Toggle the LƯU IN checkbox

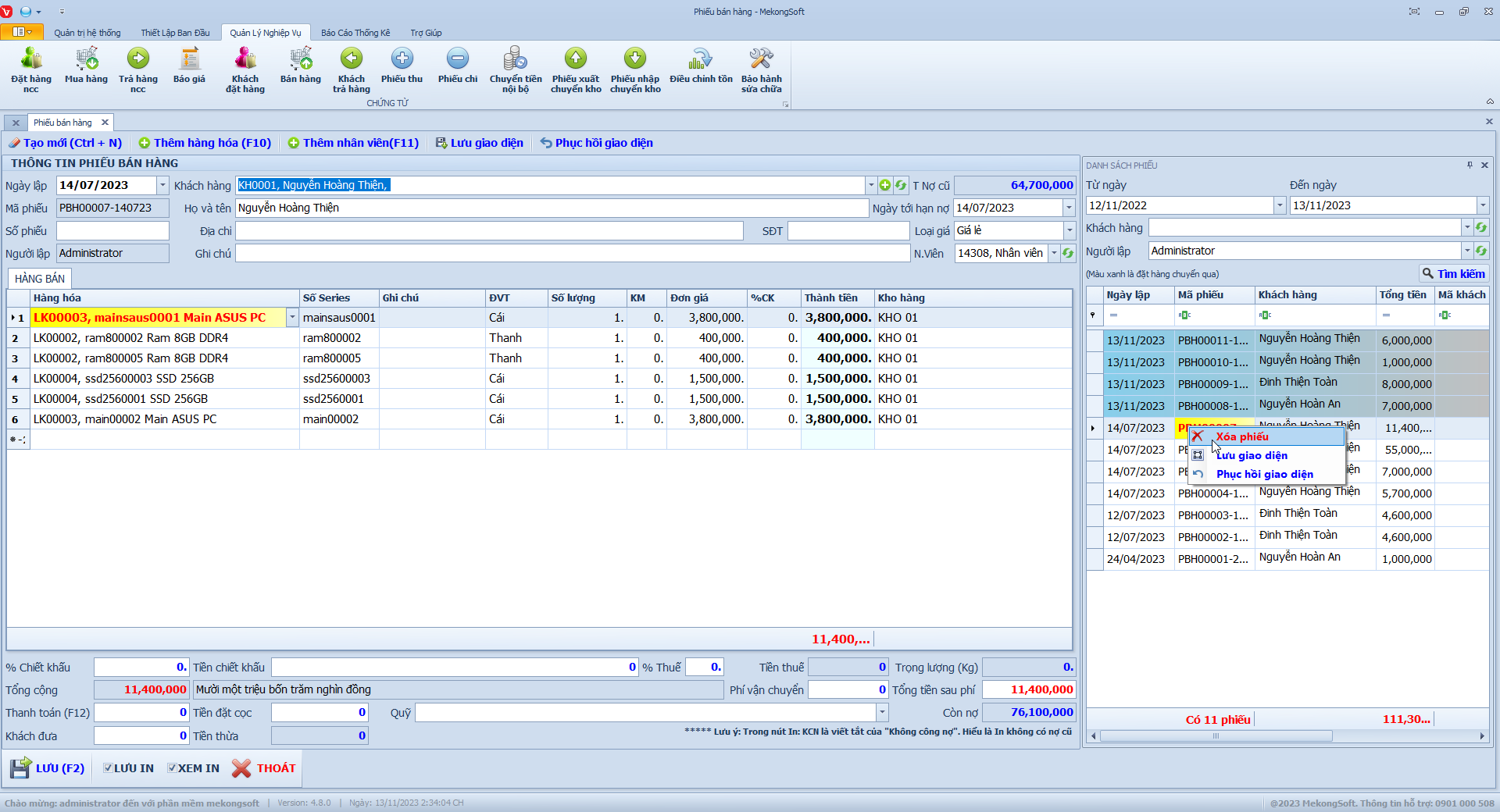(109, 768)
